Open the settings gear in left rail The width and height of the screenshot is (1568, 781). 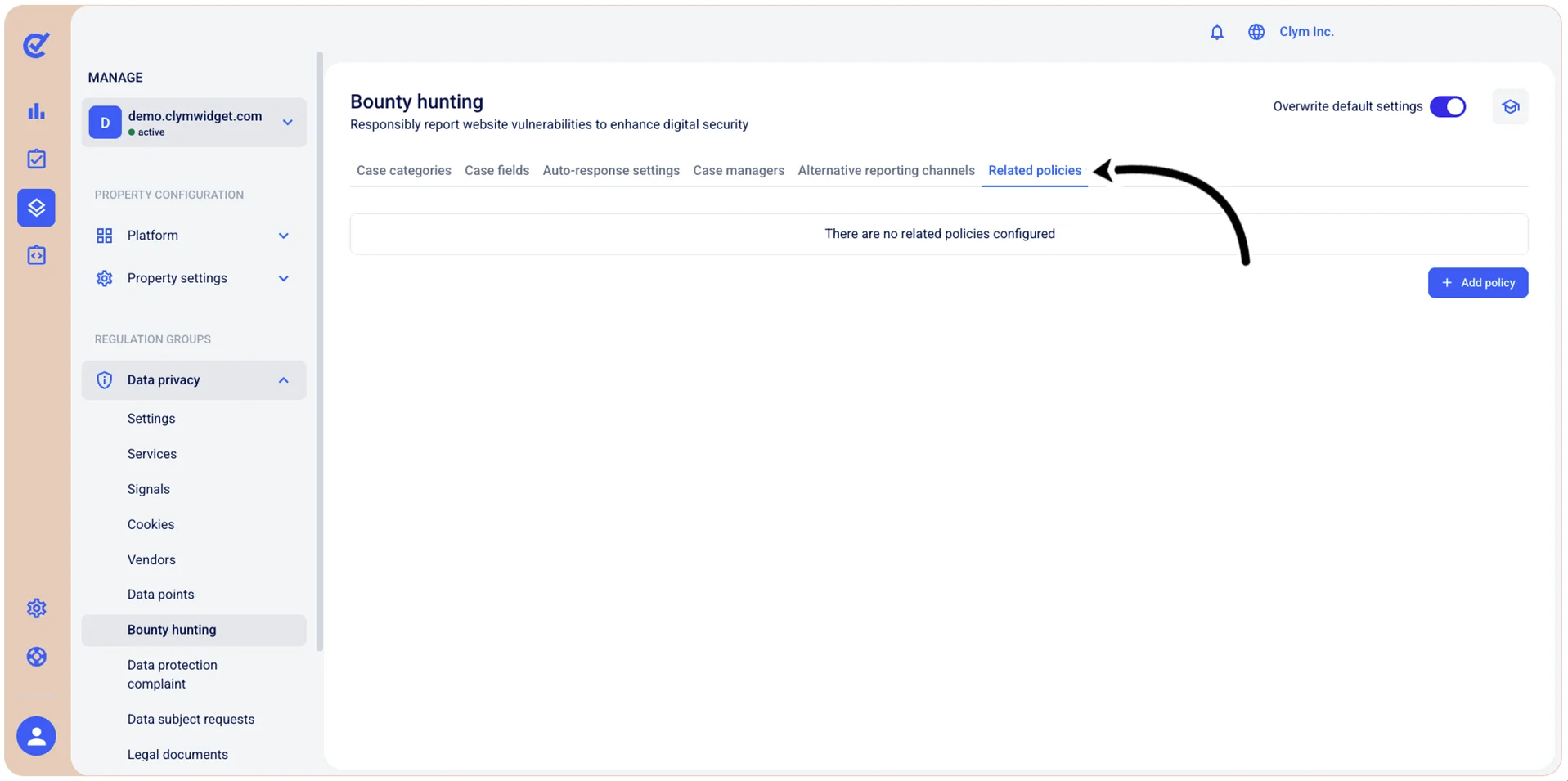coord(36,608)
